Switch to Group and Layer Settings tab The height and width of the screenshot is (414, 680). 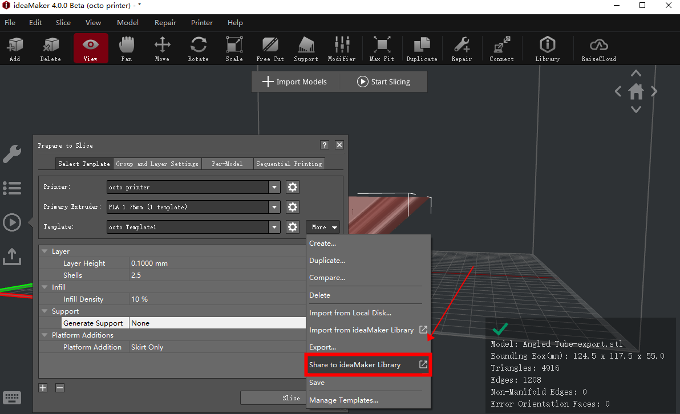click(x=157, y=163)
